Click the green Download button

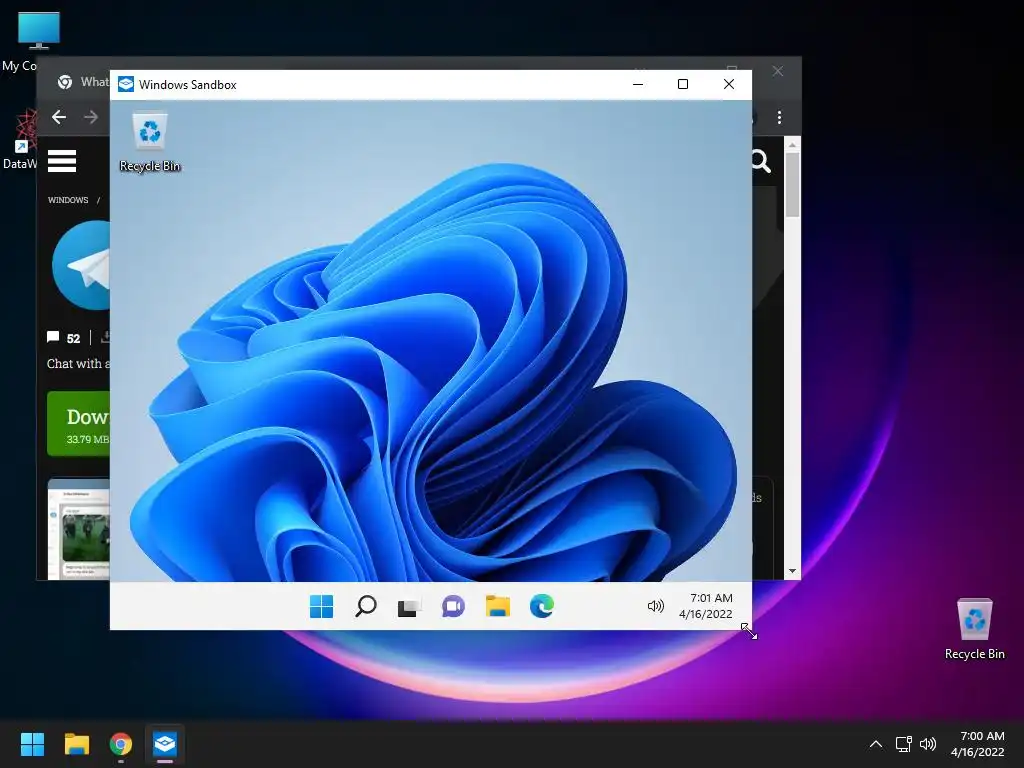(78, 424)
